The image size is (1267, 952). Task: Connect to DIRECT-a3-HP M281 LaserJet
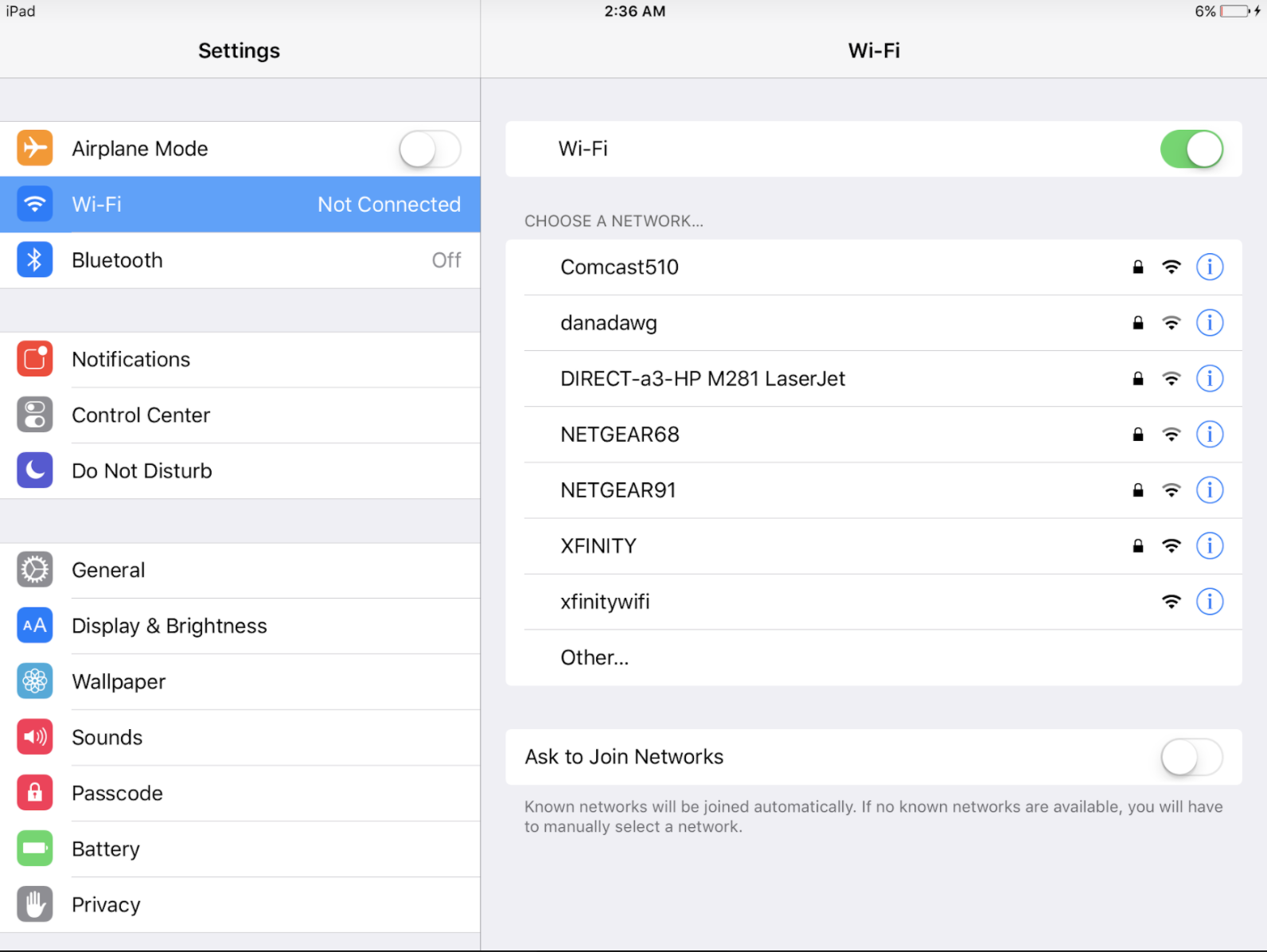pos(702,379)
